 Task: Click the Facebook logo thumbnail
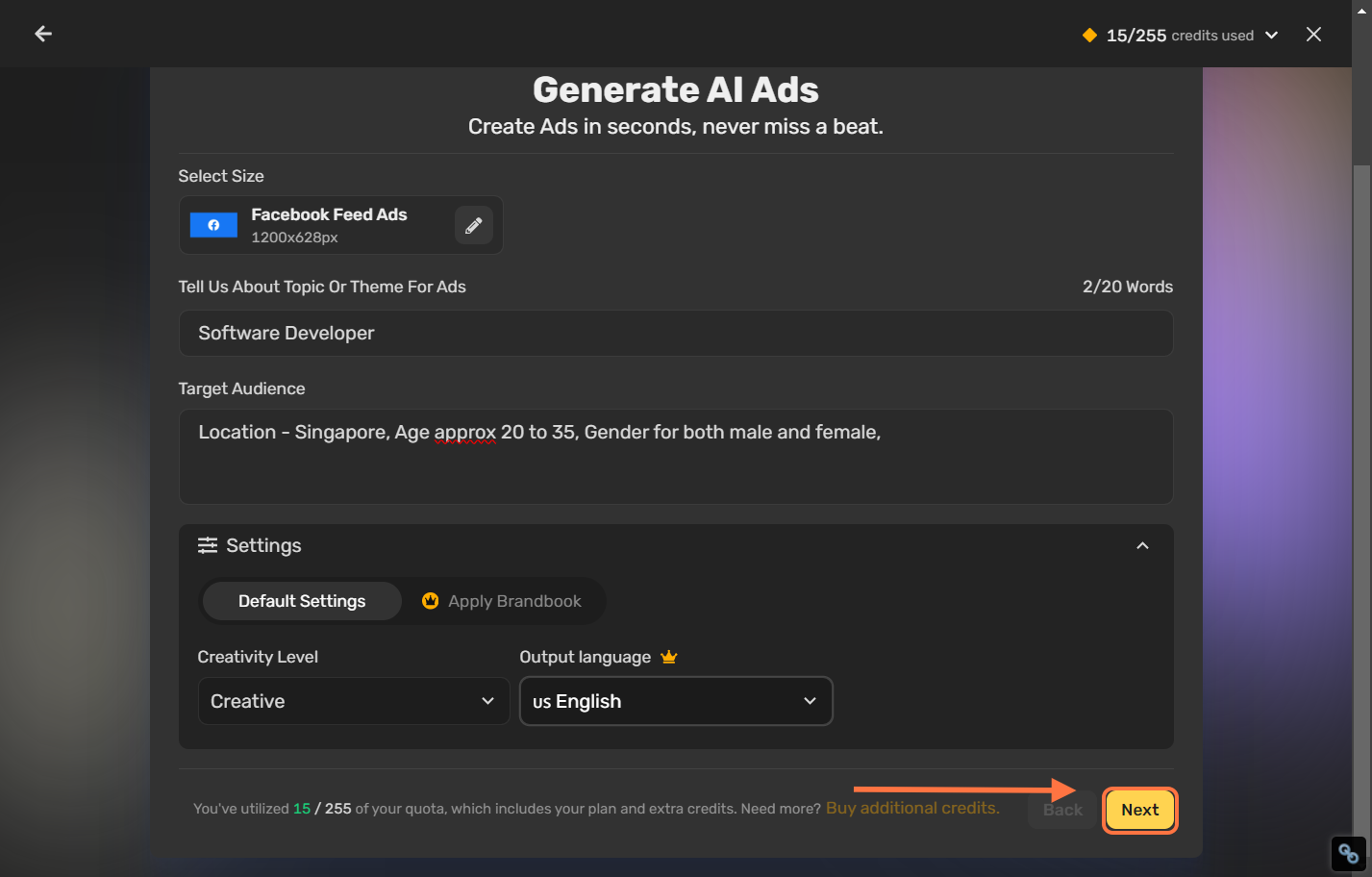(x=213, y=225)
